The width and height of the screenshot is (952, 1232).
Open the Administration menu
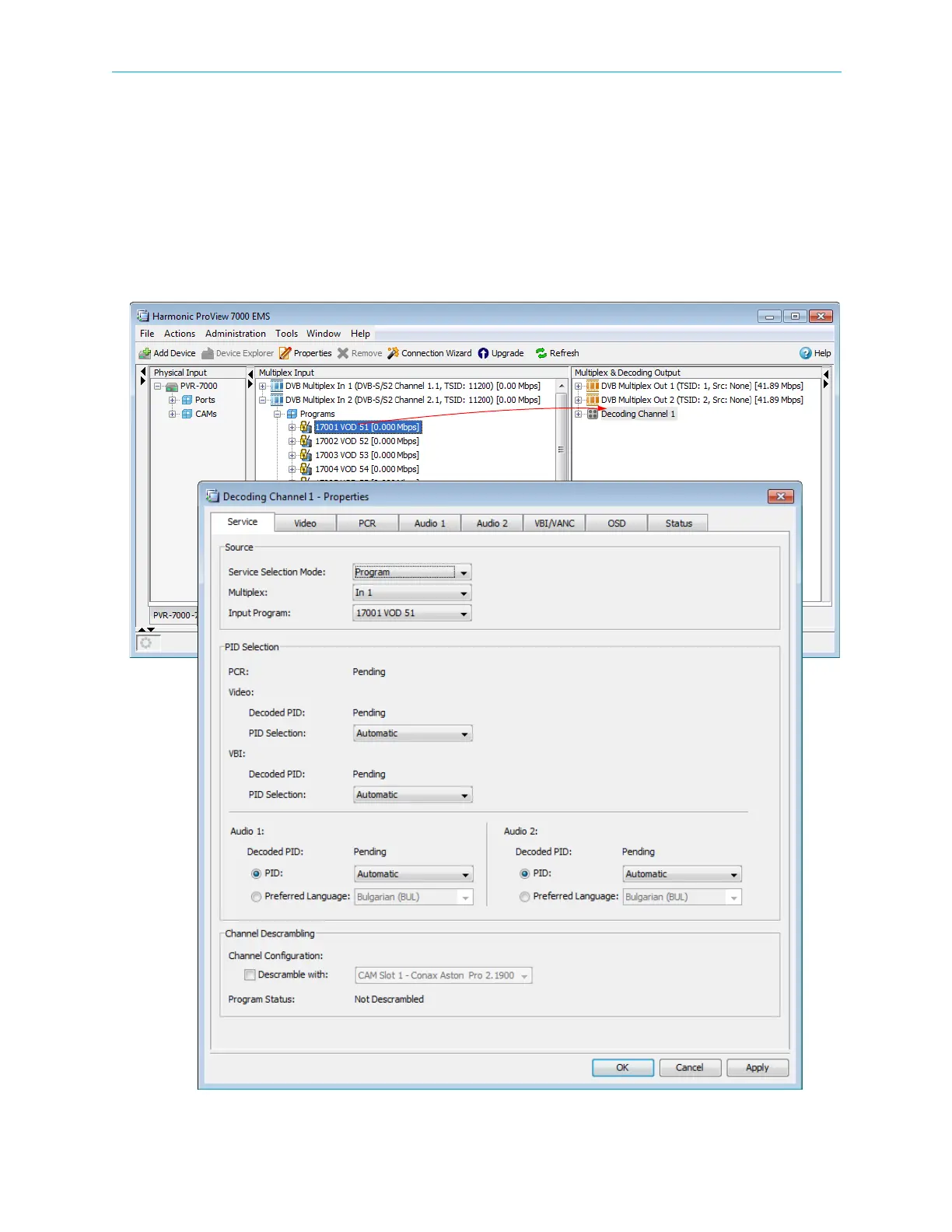236,334
